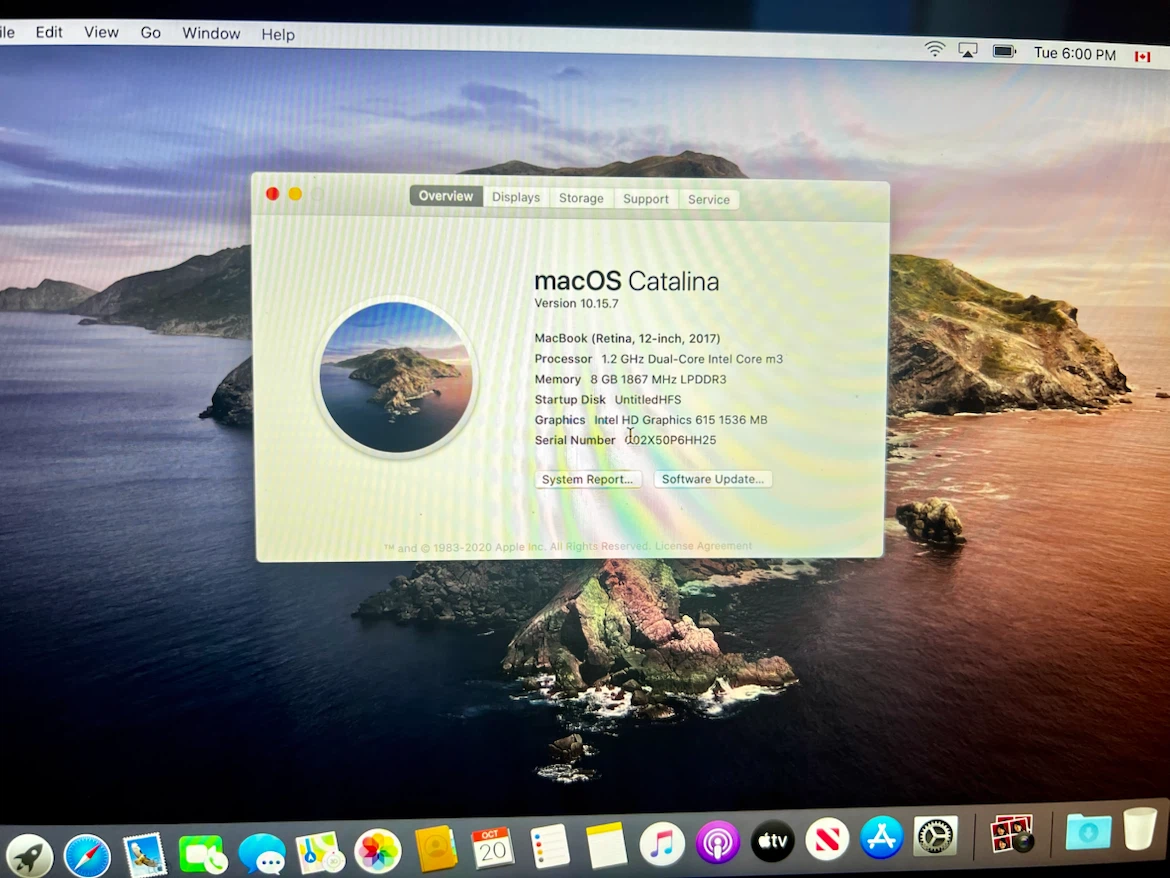Switch to the Support tab
The image size is (1170, 878).
(x=645, y=198)
